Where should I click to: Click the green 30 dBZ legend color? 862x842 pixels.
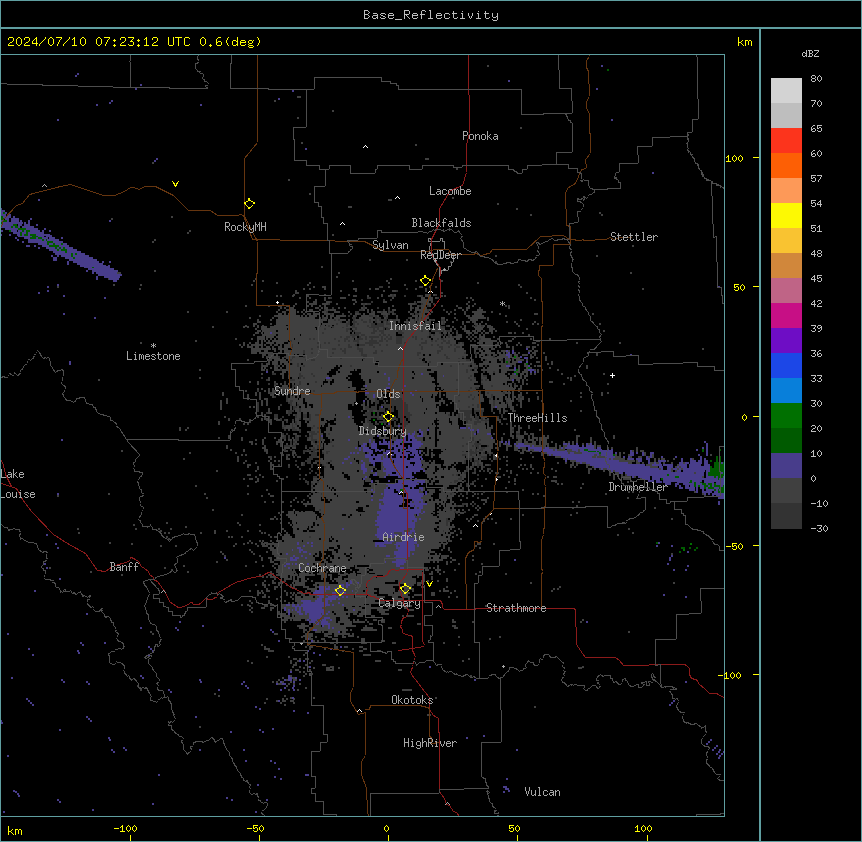tap(786, 416)
